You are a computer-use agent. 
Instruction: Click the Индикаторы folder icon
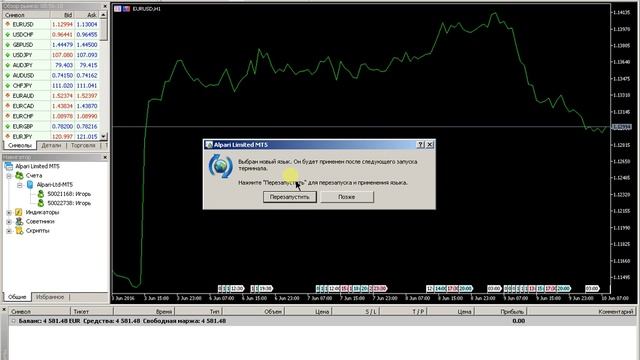tap(19, 212)
